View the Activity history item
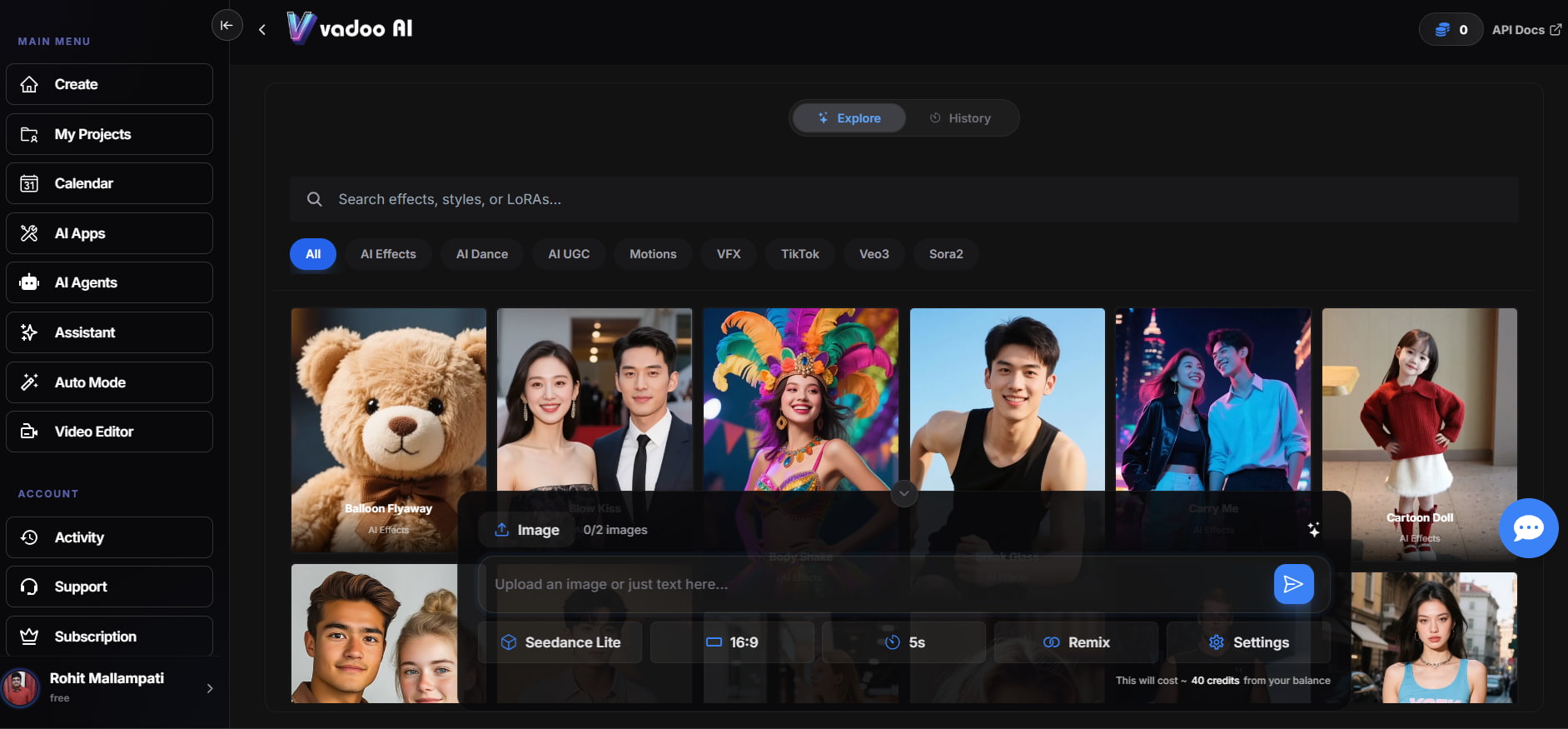 109,537
